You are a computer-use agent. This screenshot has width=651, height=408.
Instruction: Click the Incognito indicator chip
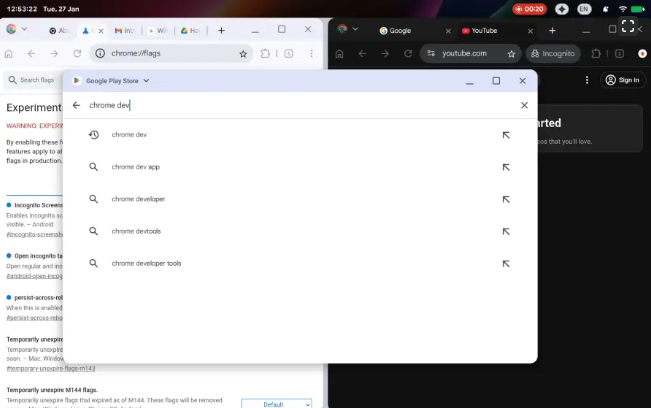click(x=553, y=54)
